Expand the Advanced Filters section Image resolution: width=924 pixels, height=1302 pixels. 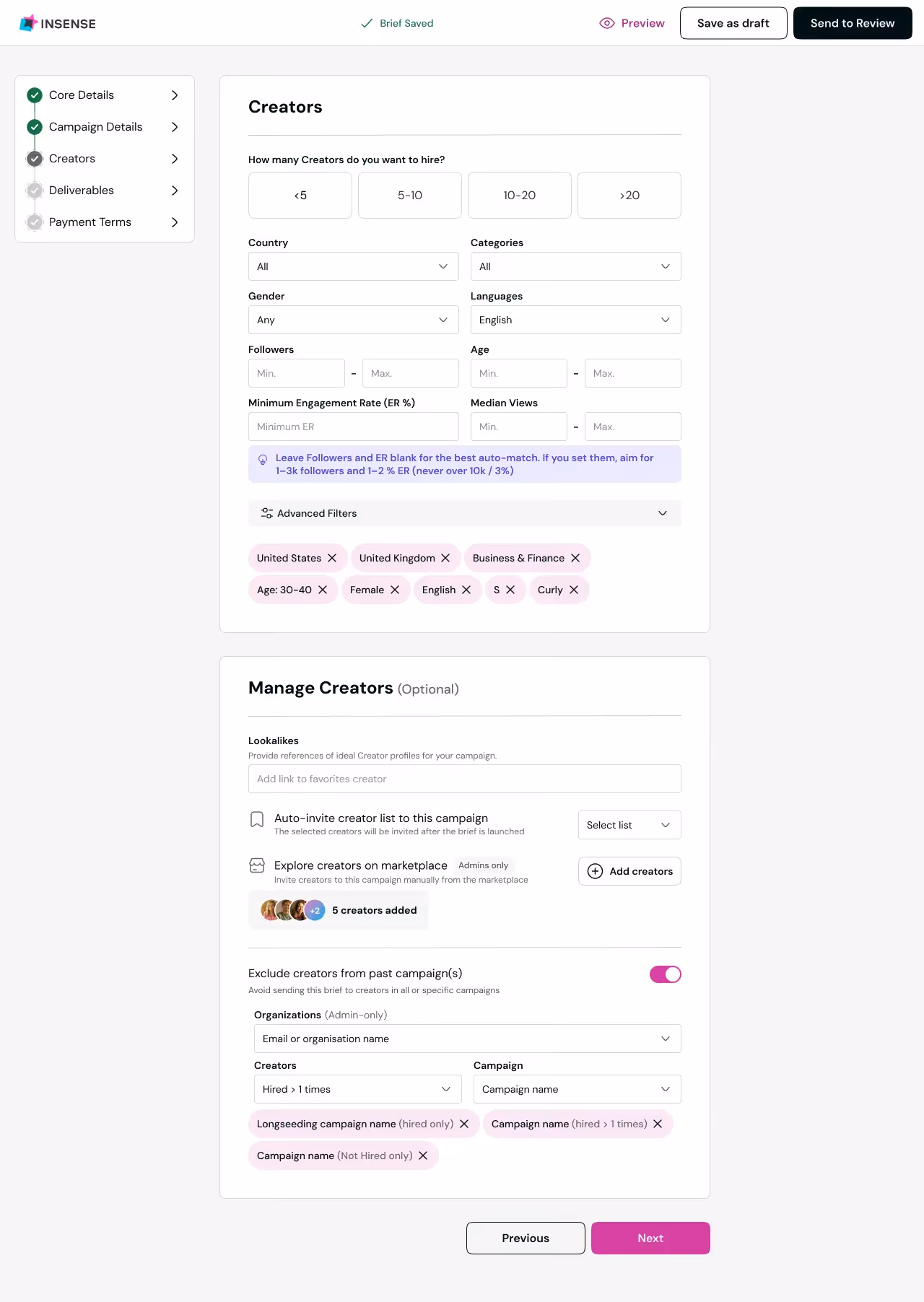[465, 513]
